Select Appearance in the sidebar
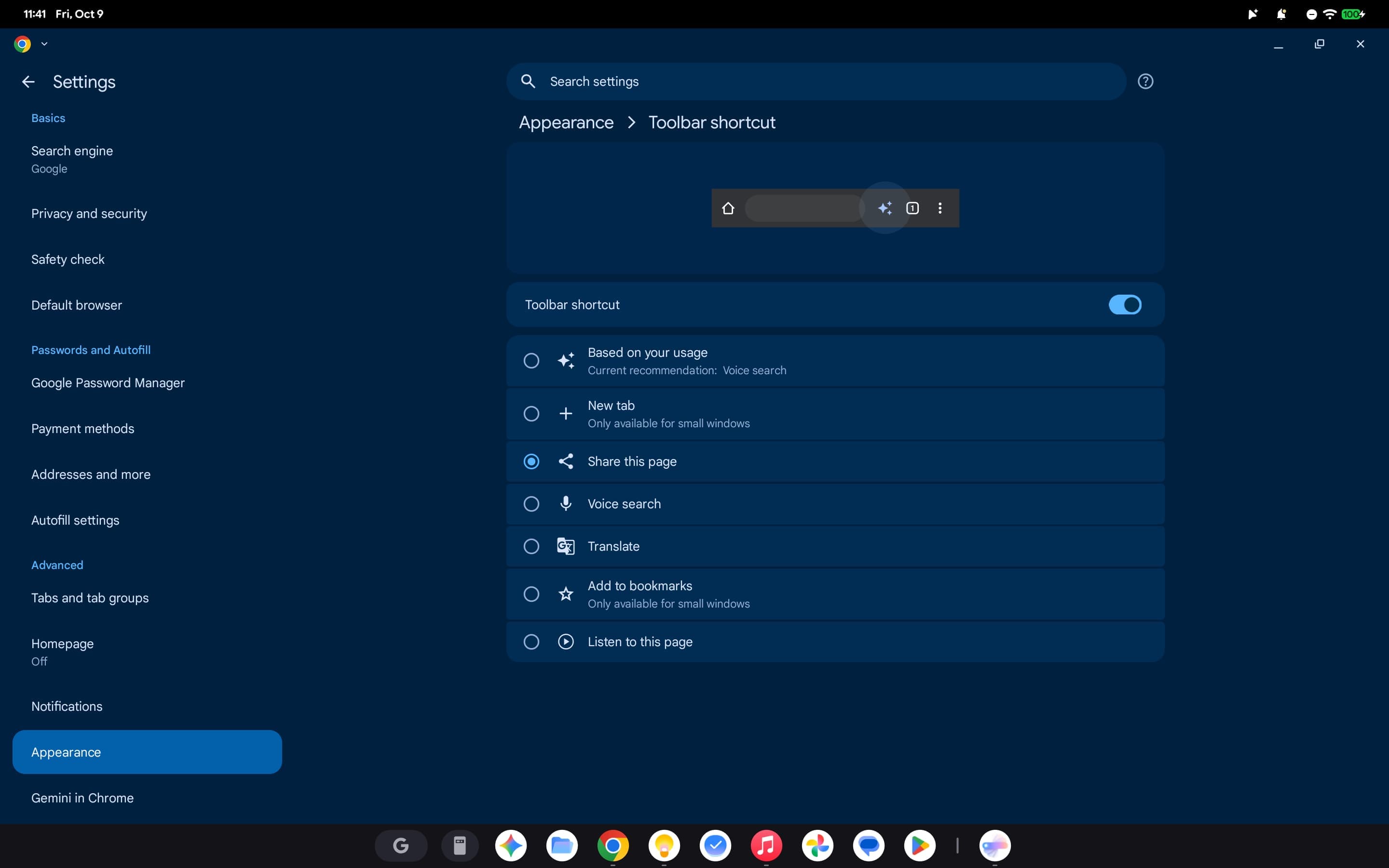This screenshot has width=1389, height=868. (147, 752)
